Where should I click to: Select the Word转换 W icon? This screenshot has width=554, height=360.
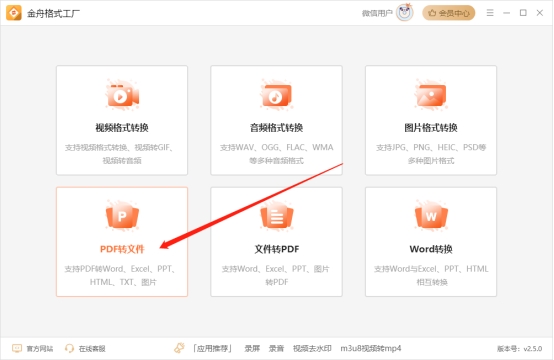[431, 216]
